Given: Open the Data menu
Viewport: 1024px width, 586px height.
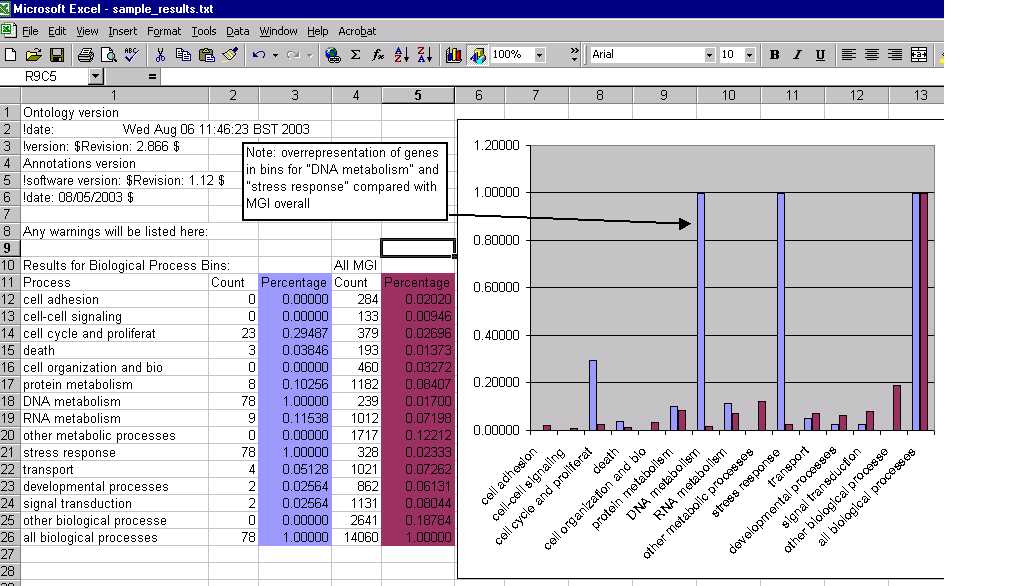Looking at the screenshot, I should 238,31.
